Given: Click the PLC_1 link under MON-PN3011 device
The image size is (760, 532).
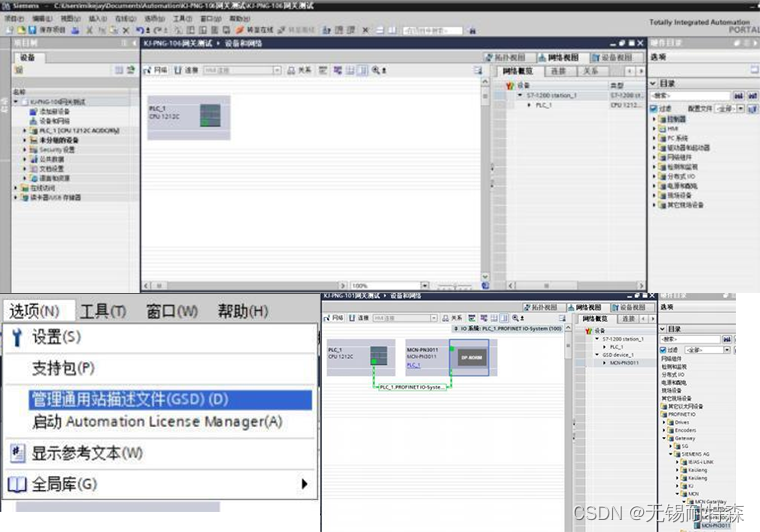Looking at the screenshot, I should pyautogui.click(x=413, y=365).
